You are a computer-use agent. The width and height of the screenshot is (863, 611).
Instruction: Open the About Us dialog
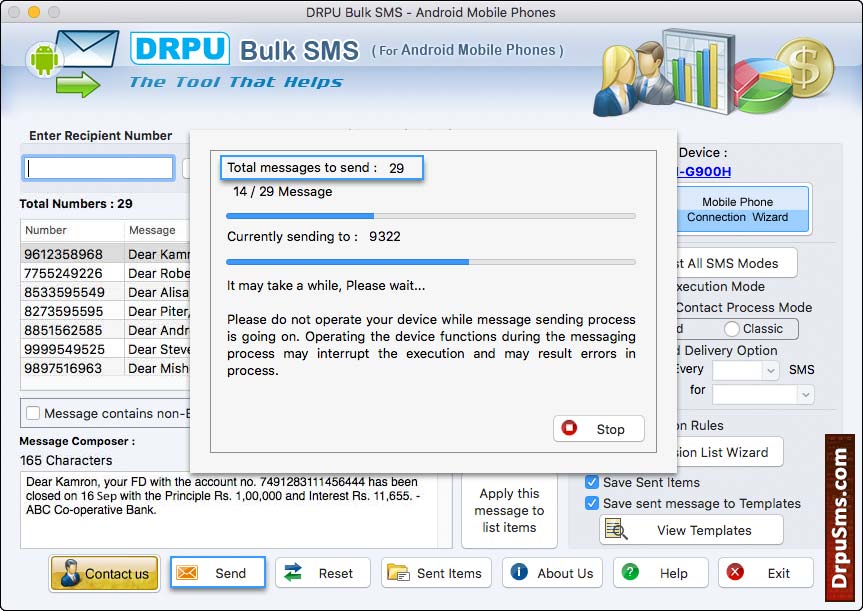[552, 573]
